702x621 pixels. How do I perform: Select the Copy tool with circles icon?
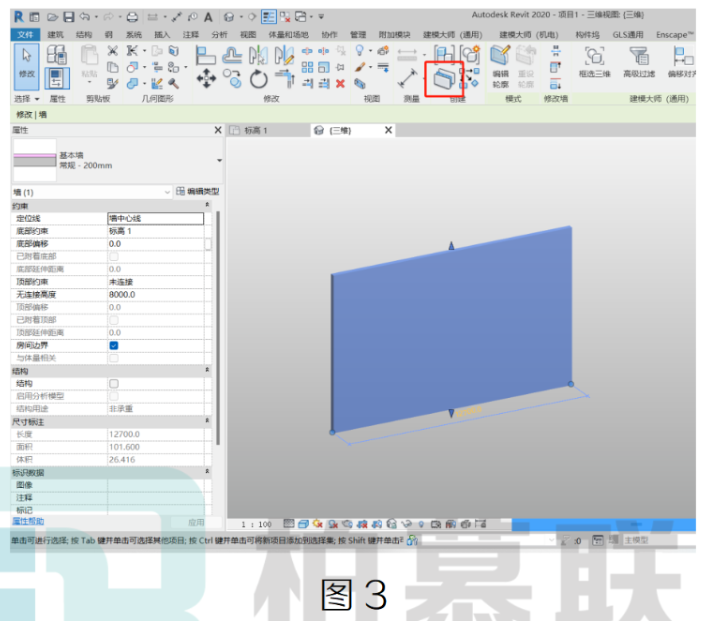[232, 79]
